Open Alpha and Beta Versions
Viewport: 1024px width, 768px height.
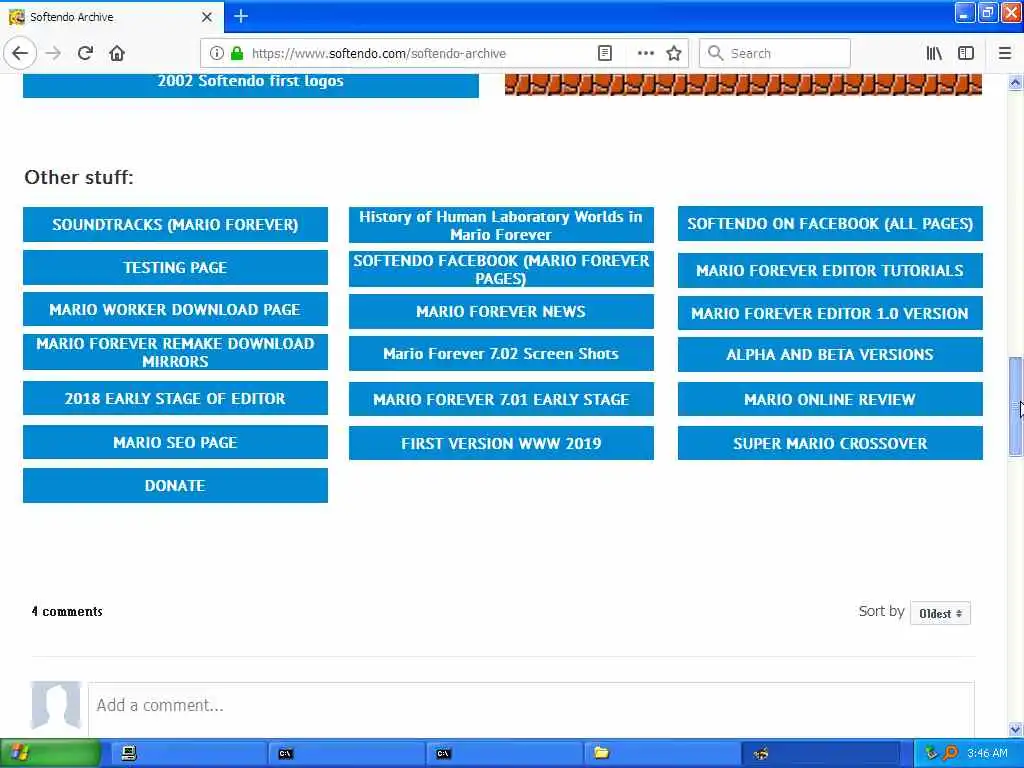tap(830, 355)
